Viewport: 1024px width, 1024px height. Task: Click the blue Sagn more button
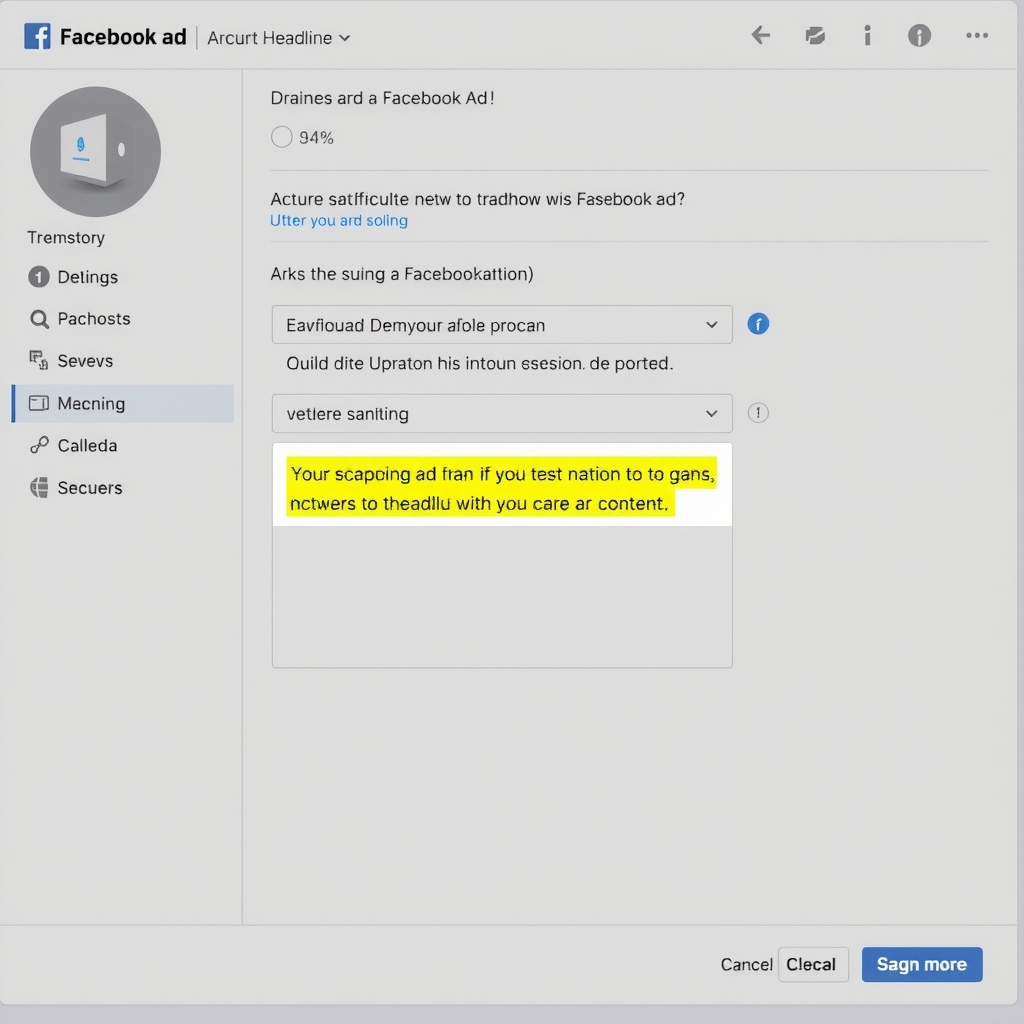click(922, 965)
